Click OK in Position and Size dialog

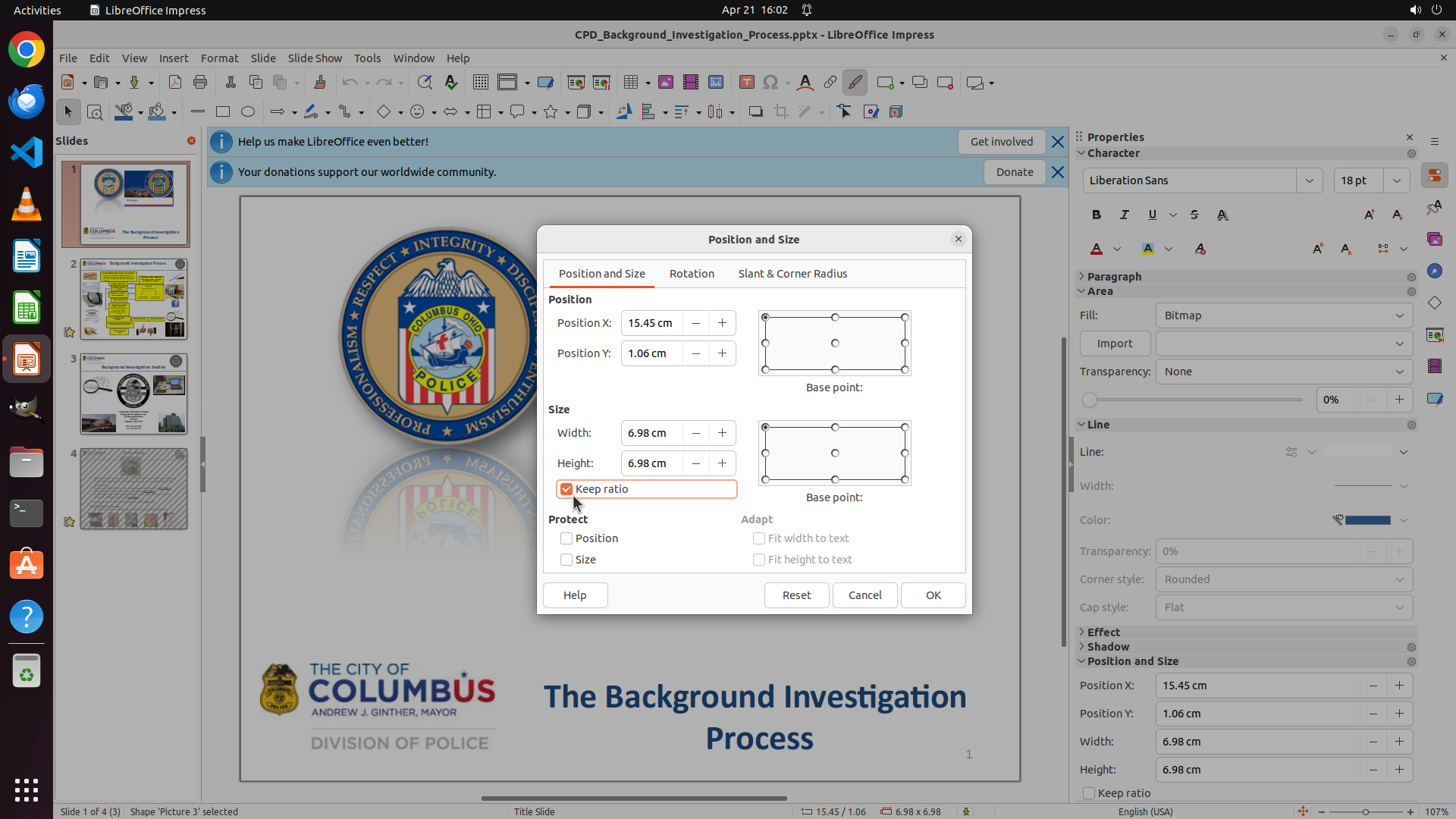pos(933,595)
